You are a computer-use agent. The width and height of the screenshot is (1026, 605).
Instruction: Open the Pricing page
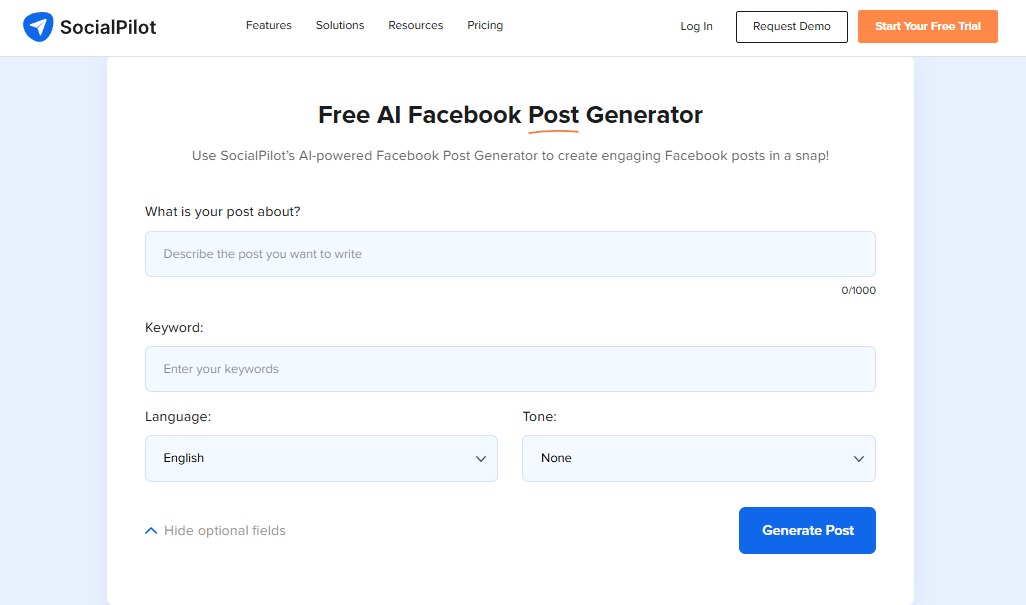tap(485, 25)
